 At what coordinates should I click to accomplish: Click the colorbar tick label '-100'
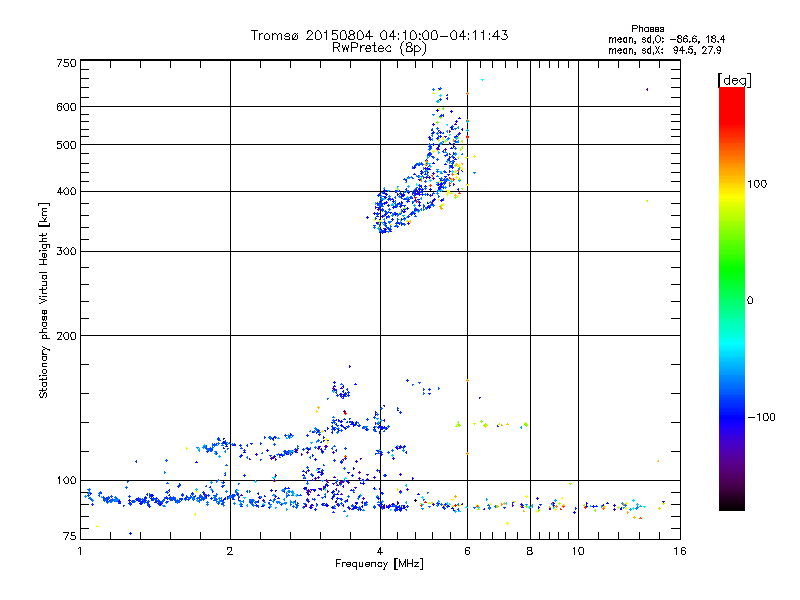point(762,417)
